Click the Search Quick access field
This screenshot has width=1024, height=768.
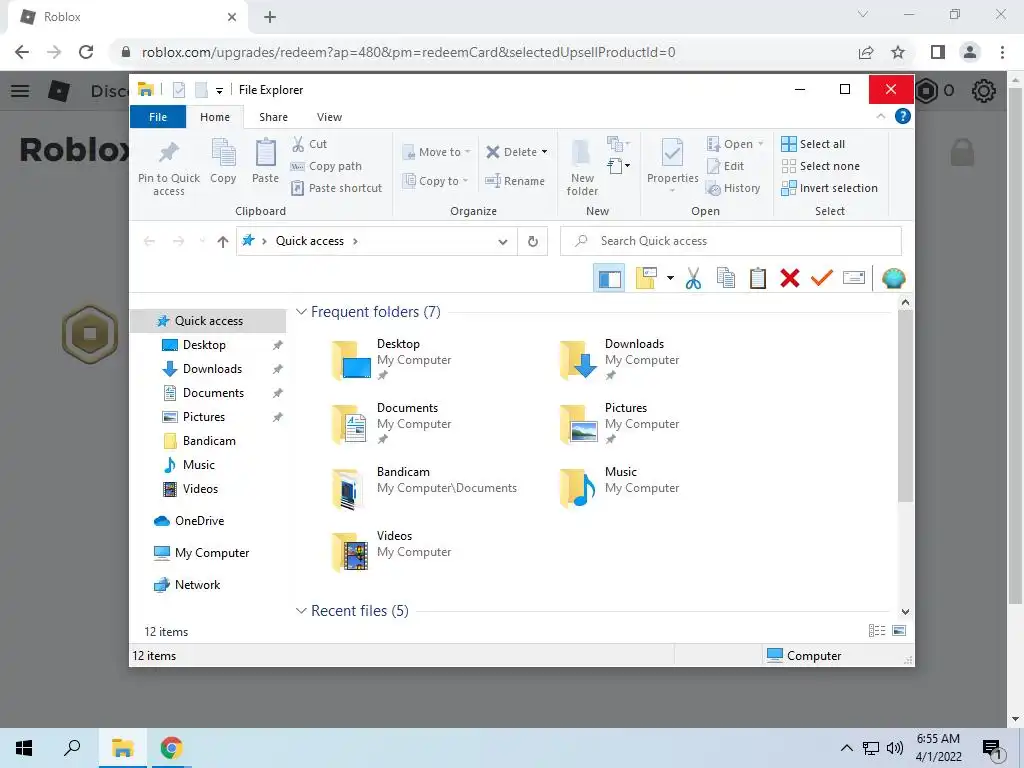point(731,241)
